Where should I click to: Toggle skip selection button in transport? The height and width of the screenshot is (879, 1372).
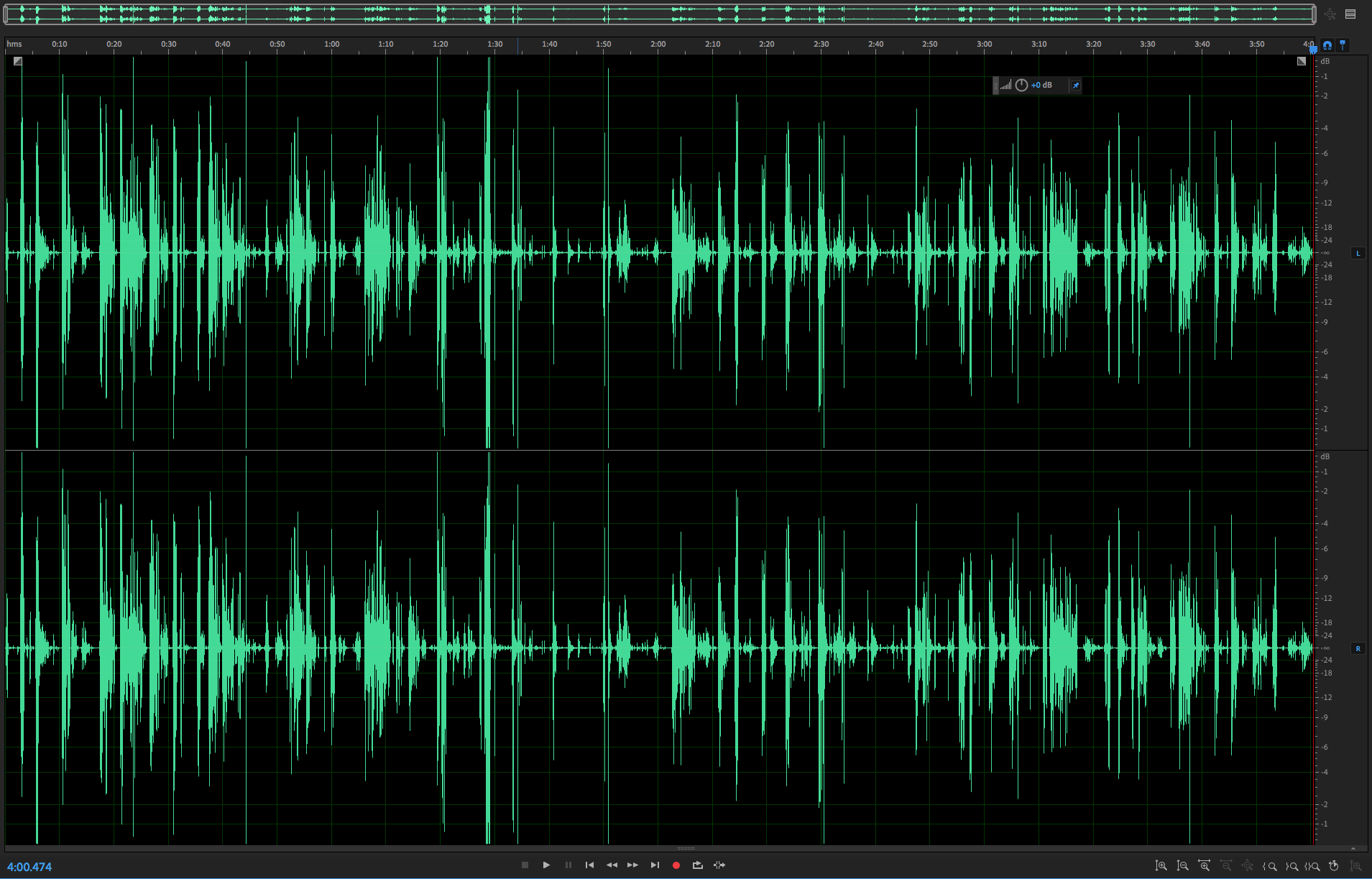click(x=719, y=865)
